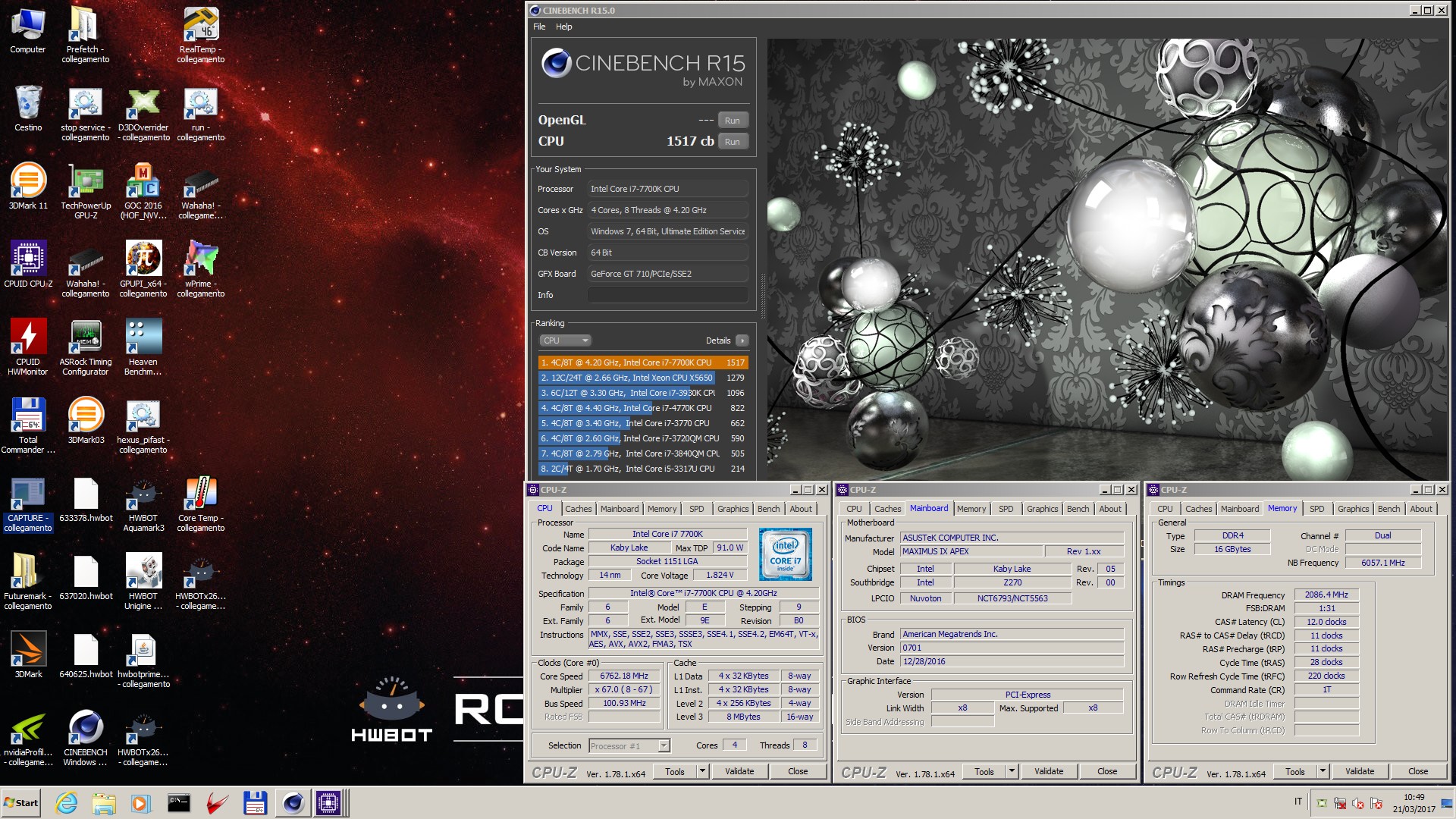1456x819 pixels.
Task: Open Tools dropdown arrow in middle CPU-Z
Action: point(1012,771)
